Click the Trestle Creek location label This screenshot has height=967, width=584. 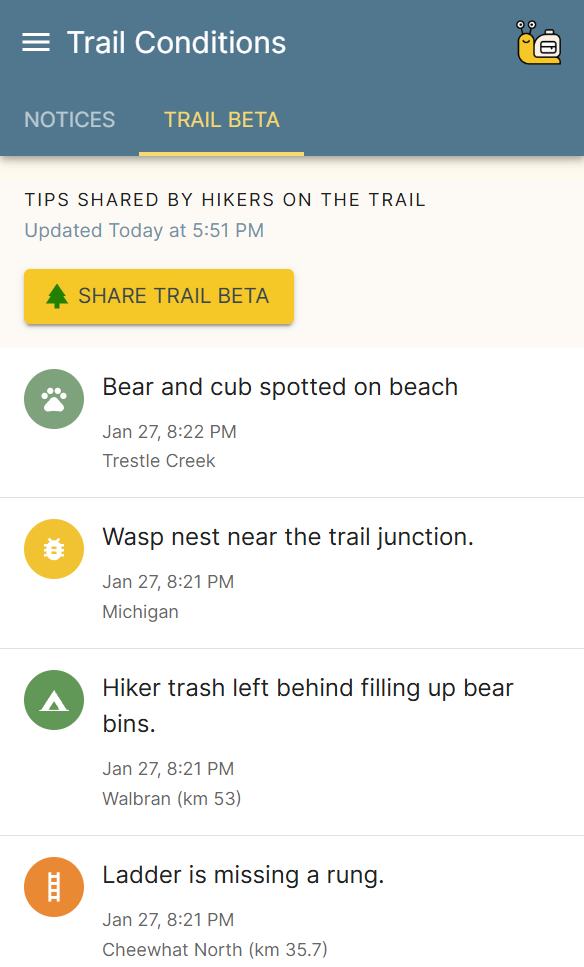coord(159,461)
